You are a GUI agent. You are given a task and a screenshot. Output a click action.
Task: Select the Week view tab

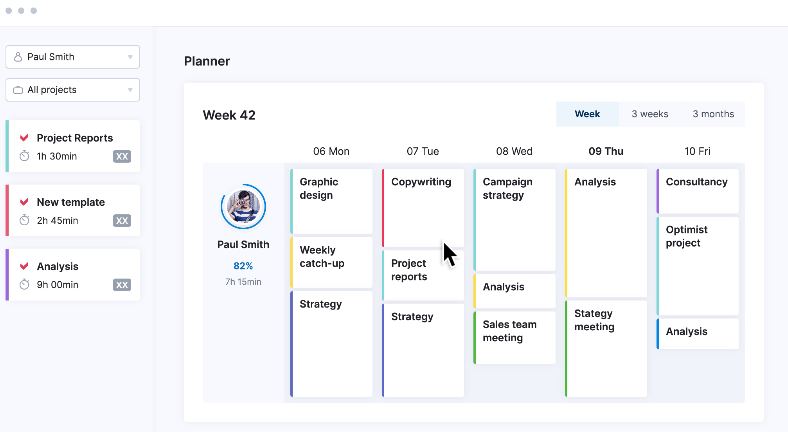pyautogui.click(x=587, y=114)
